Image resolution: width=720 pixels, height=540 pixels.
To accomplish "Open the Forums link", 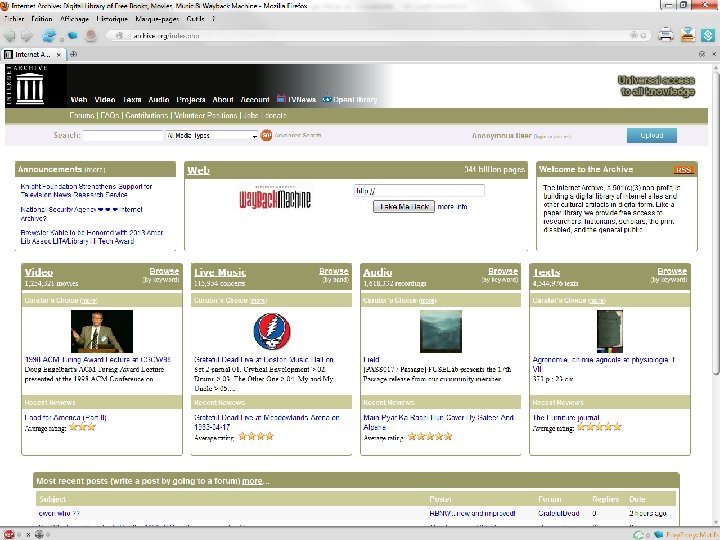I will coord(82,115).
